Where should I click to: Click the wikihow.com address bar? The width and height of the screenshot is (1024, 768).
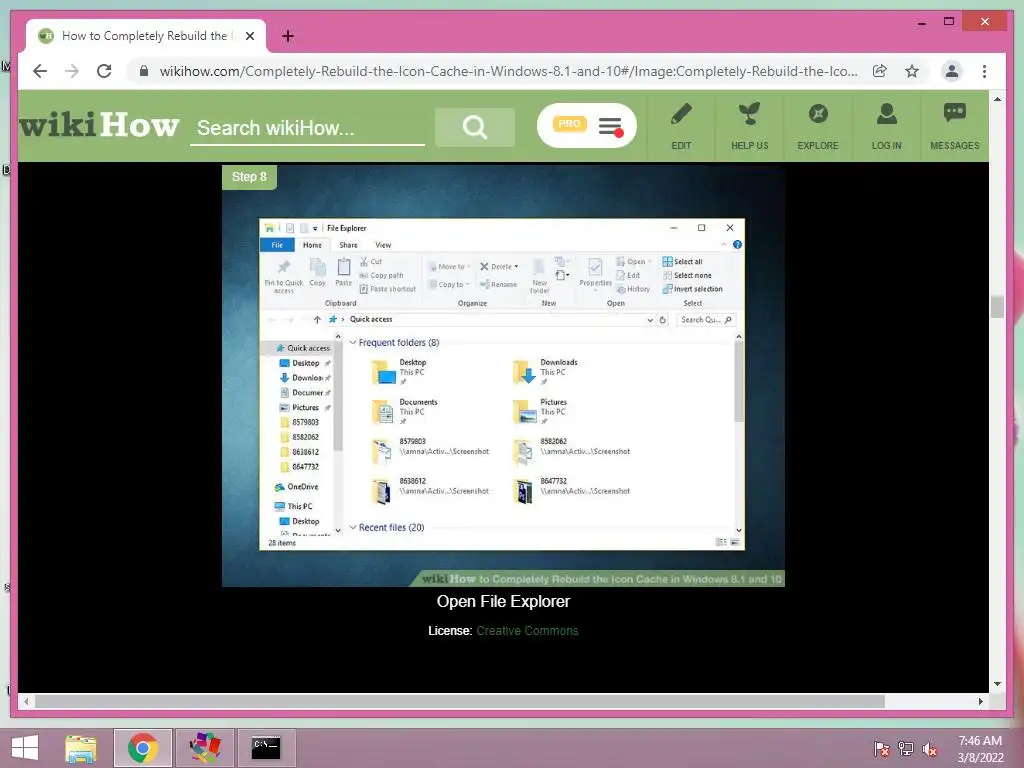(508, 71)
